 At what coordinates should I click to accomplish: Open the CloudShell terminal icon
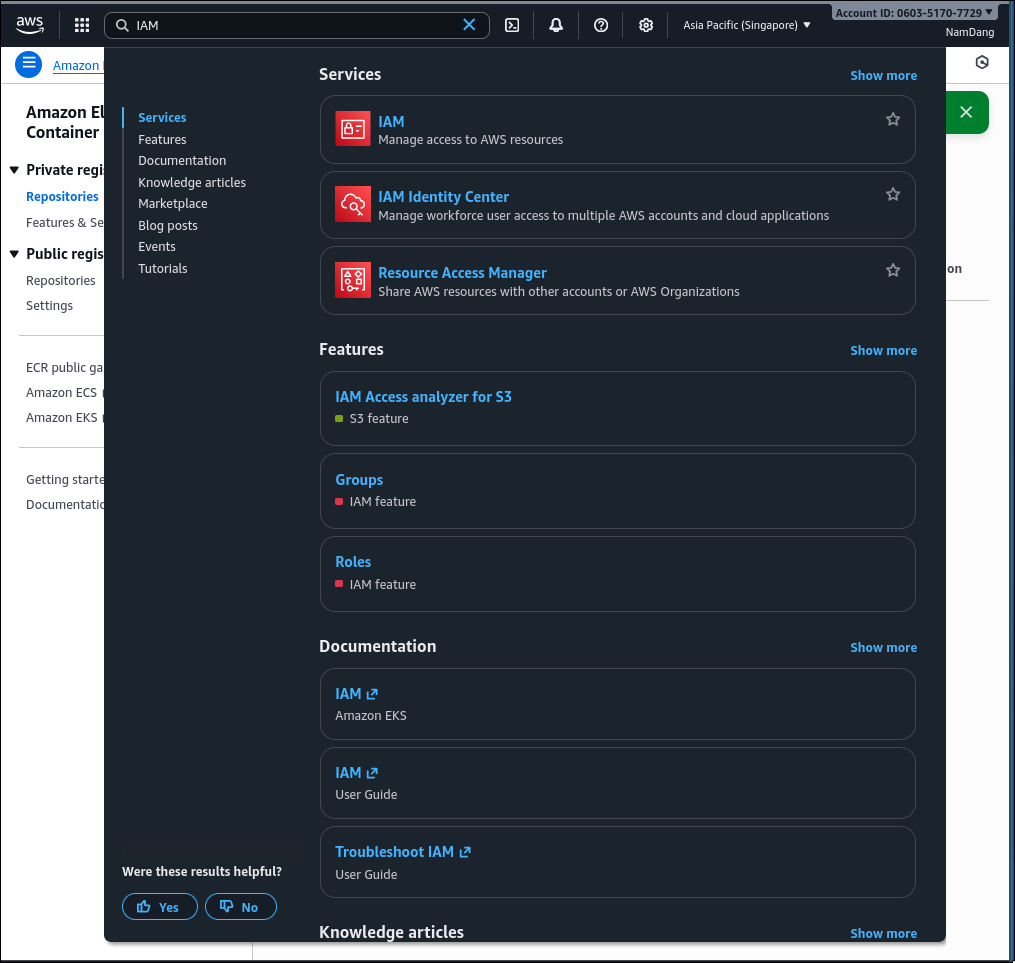point(511,24)
